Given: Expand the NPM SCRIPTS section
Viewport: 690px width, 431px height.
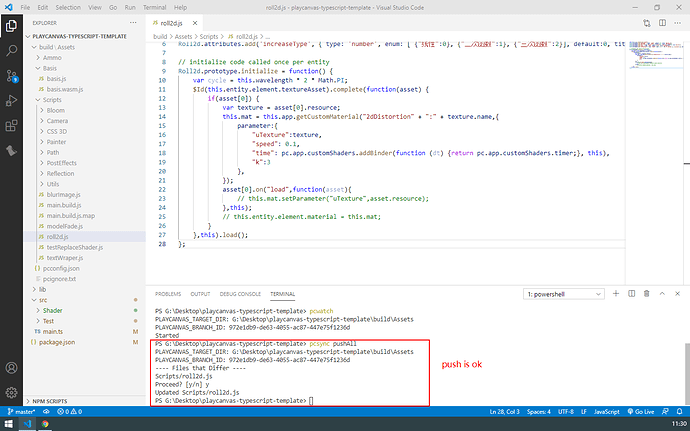Looking at the screenshot, I should (50, 401).
